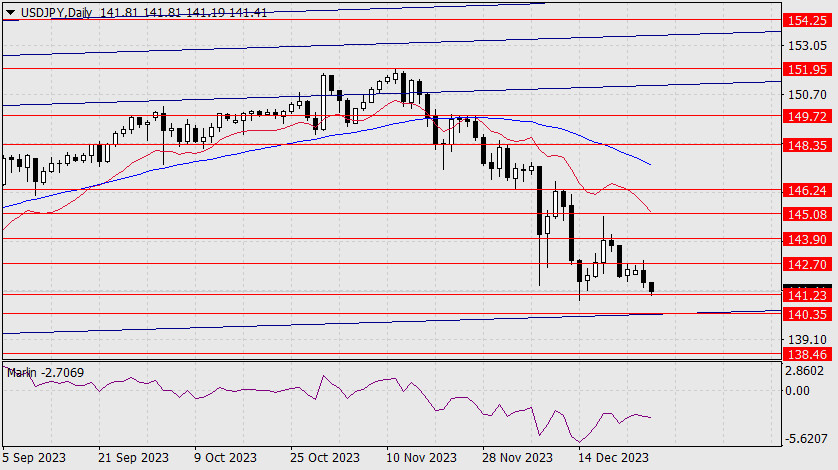Image resolution: width=838 pixels, height=470 pixels.
Task: Click the 0.00 oscillator scale value
Action: pos(797,391)
